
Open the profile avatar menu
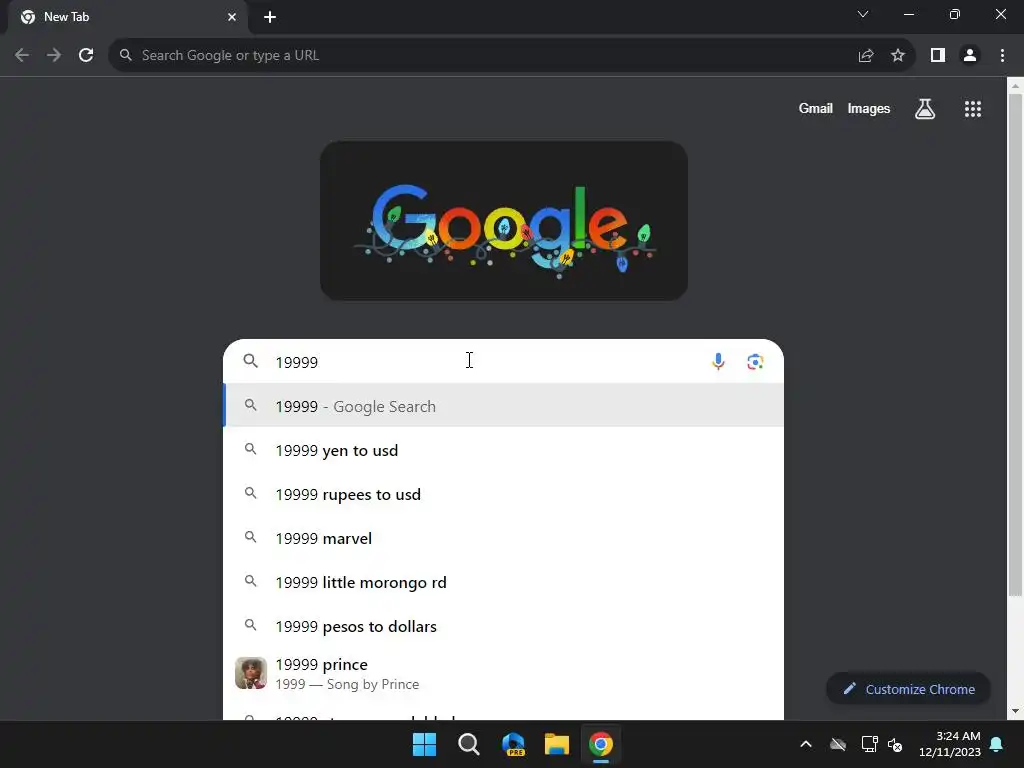coord(970,56)
